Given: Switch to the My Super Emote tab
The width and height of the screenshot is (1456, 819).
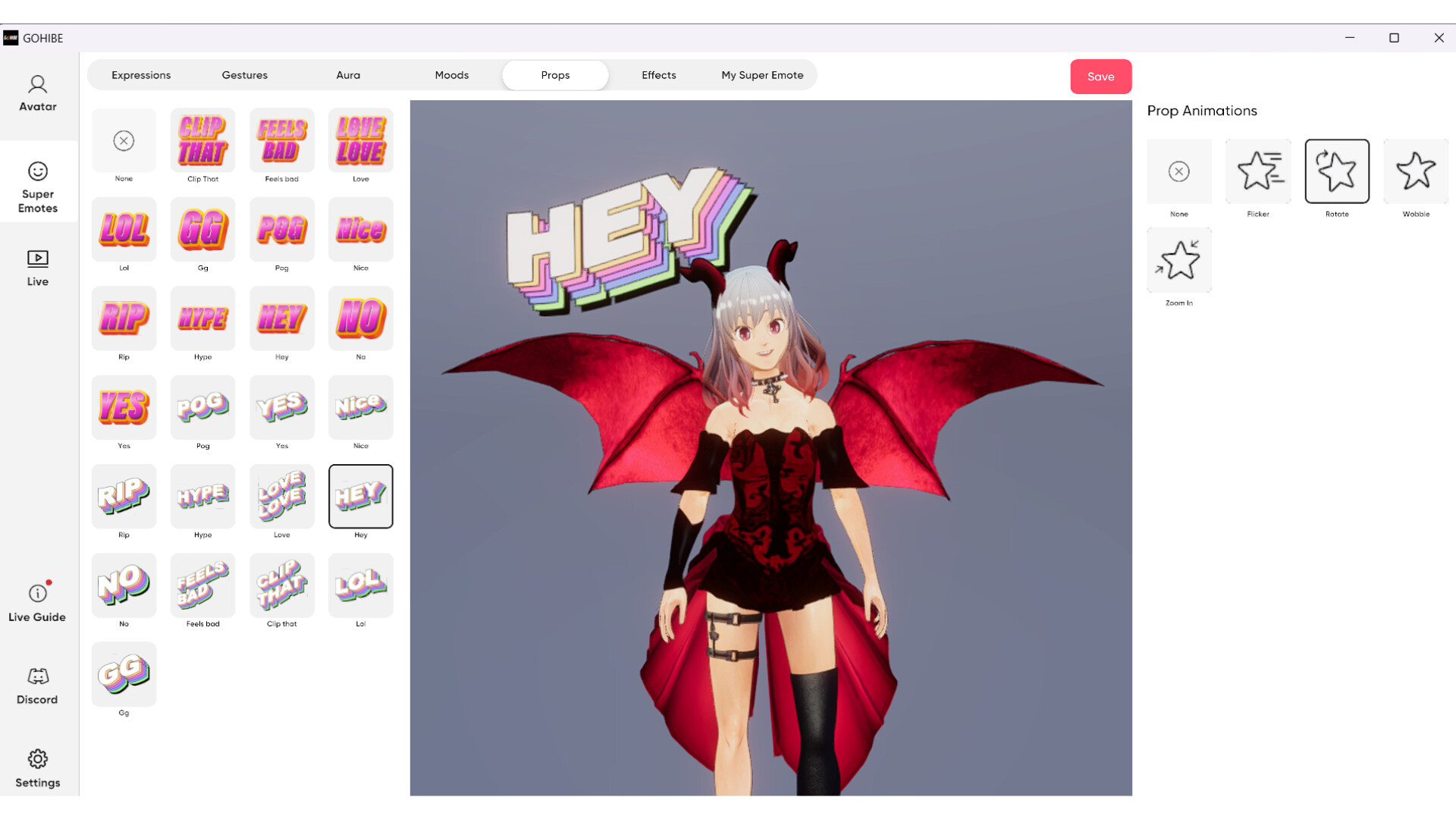Looking at the screenshot, I should tap(761, 74).
